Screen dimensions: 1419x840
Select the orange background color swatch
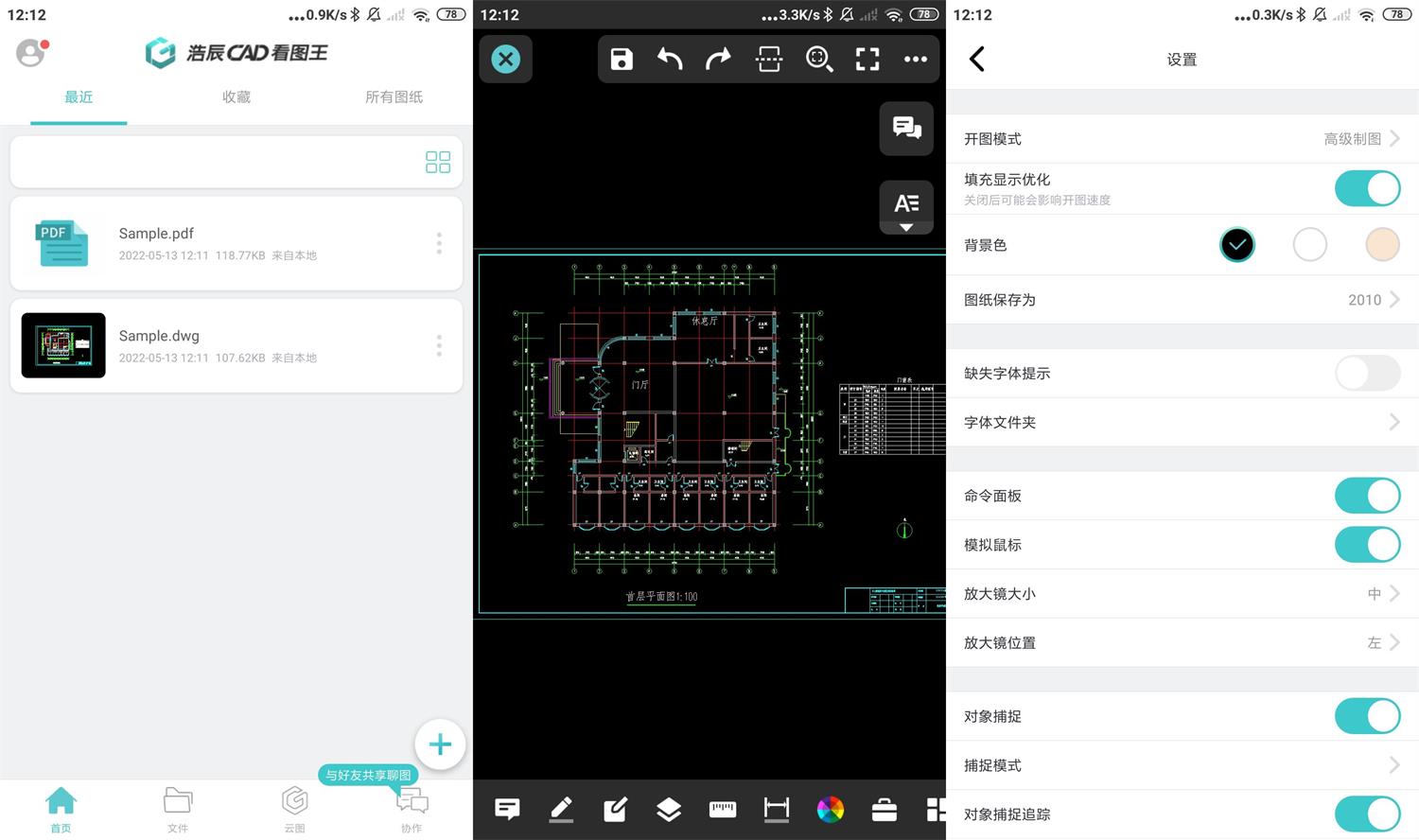coord(1381,244)
